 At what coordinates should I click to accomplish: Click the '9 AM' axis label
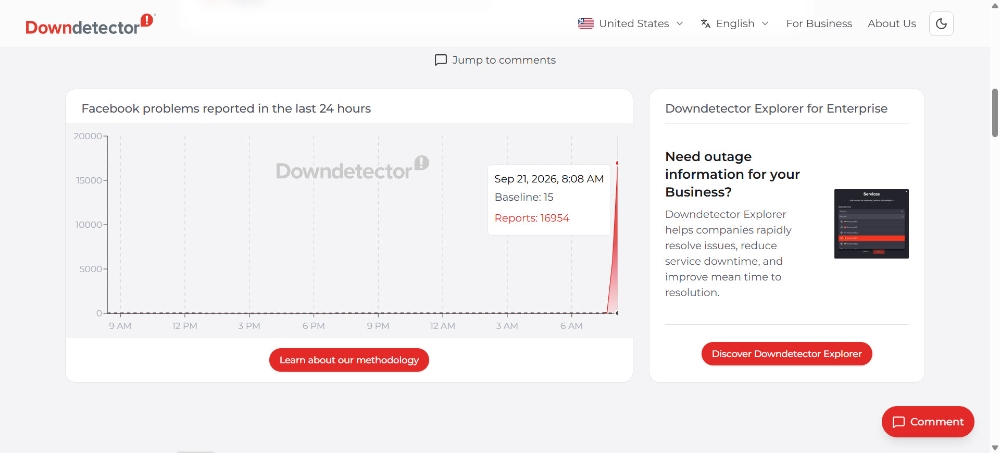click(x=120, y=326)
